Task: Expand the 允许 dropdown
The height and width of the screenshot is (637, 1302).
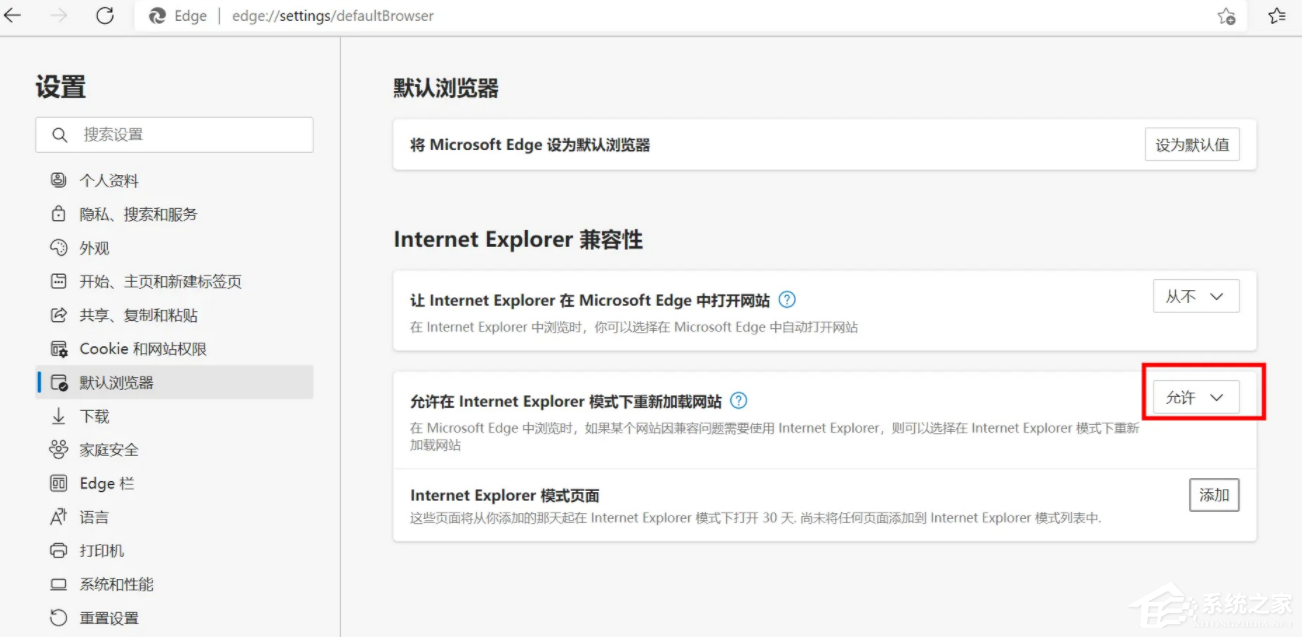Action: coord(1195,398)
